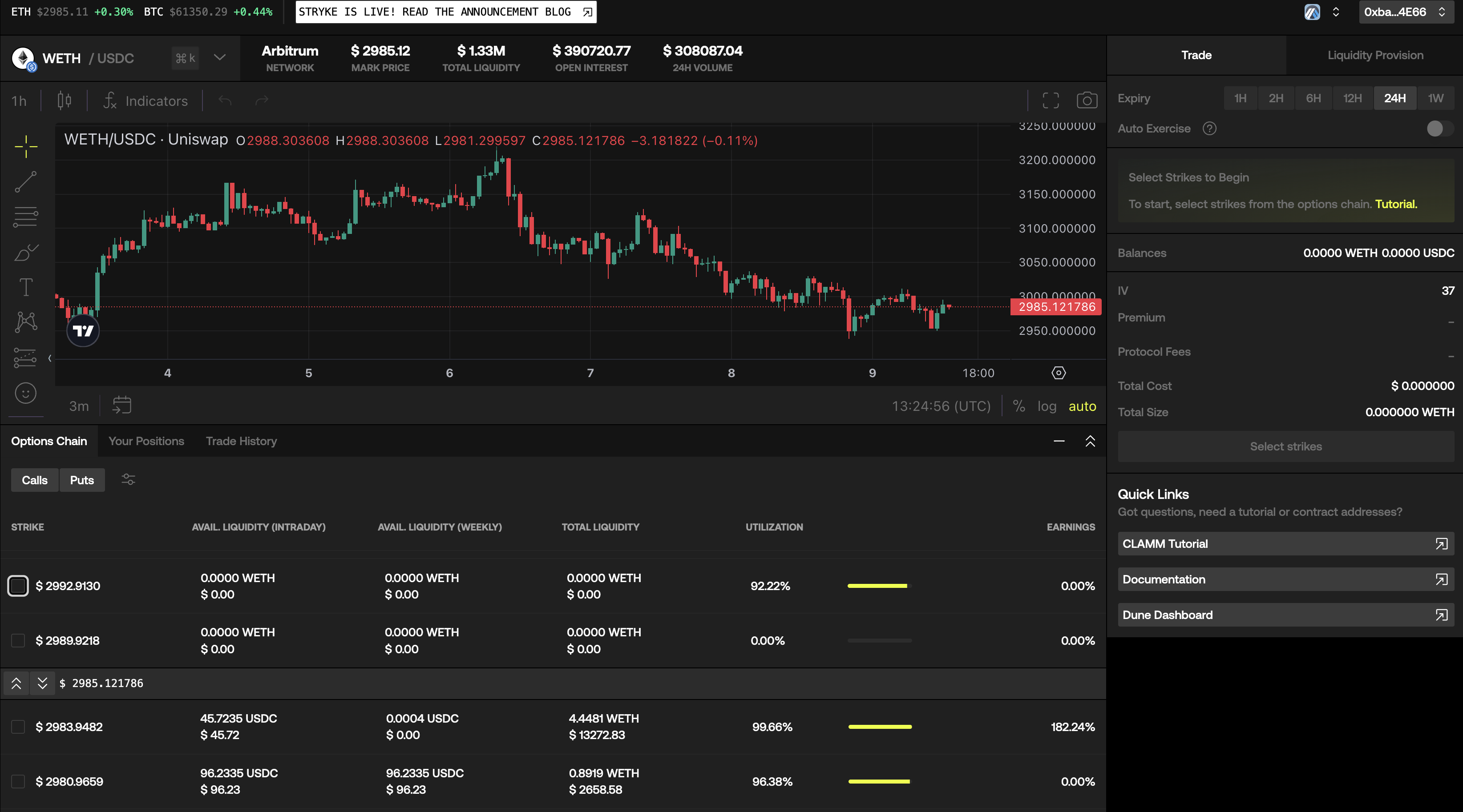
Task: Check the $2989.9218 strike checkbox
Action: 18,641
